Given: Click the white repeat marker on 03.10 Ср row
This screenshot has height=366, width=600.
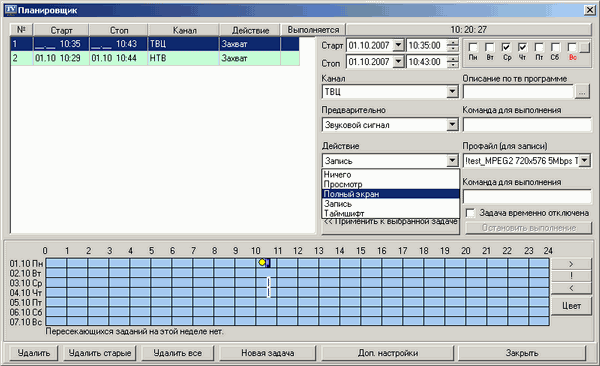Looking at the screenshot, I should click(269, 283).
